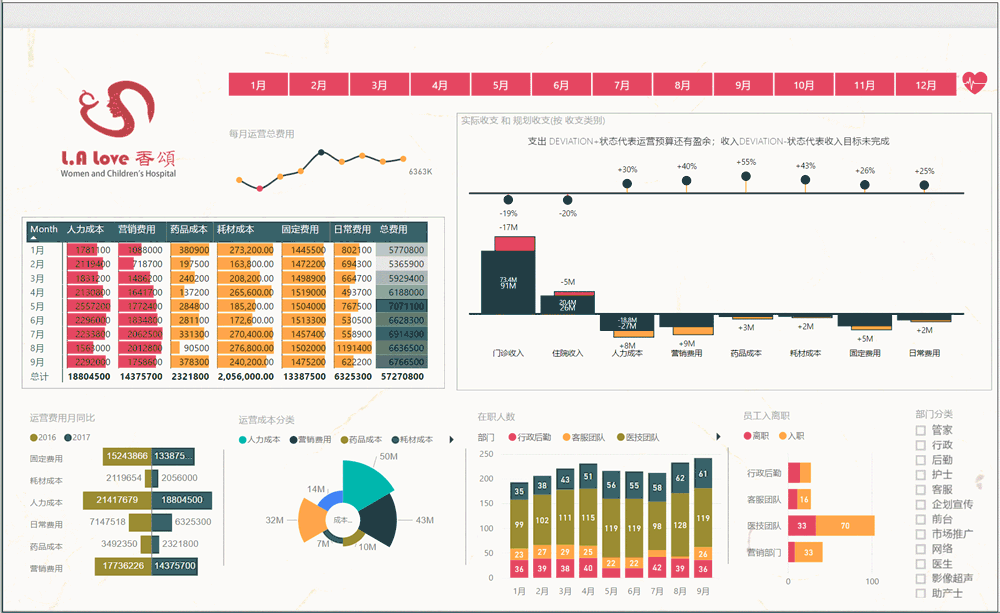1000x613 pixels.
Task: Check the 企划宣传 department checkbox
Action: point(920,504)
